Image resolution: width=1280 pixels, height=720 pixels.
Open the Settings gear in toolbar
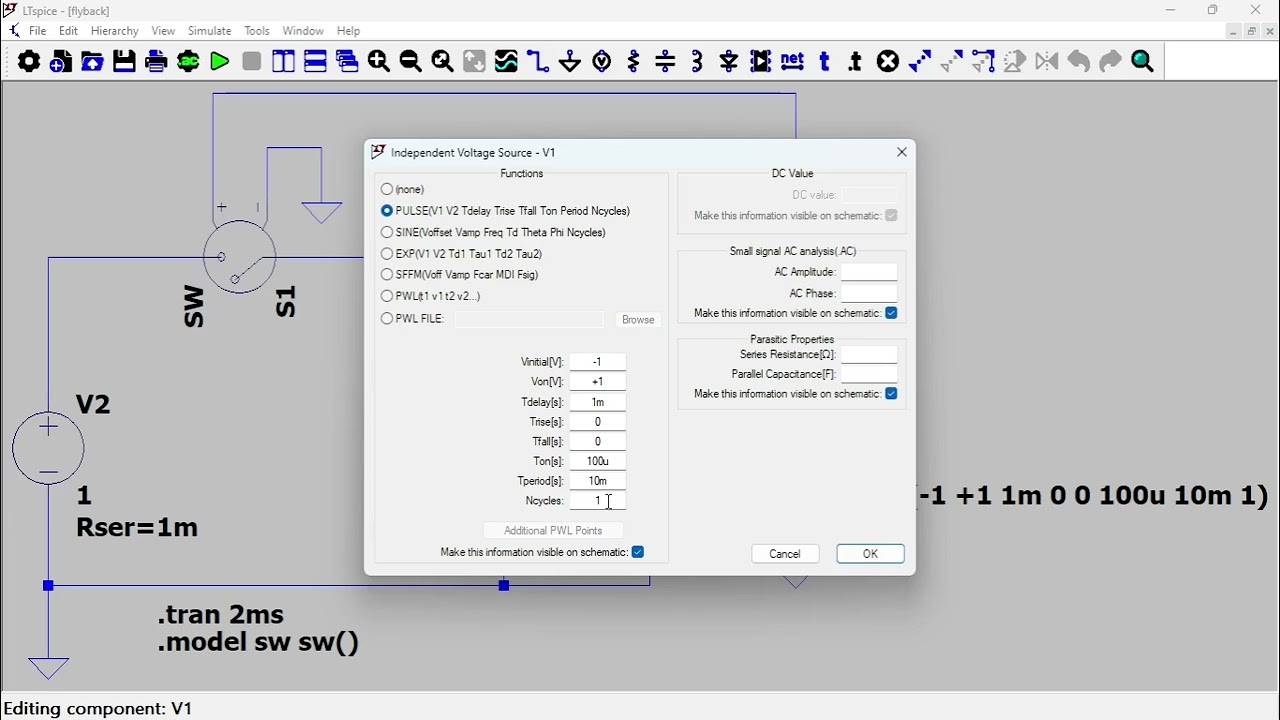29,62
